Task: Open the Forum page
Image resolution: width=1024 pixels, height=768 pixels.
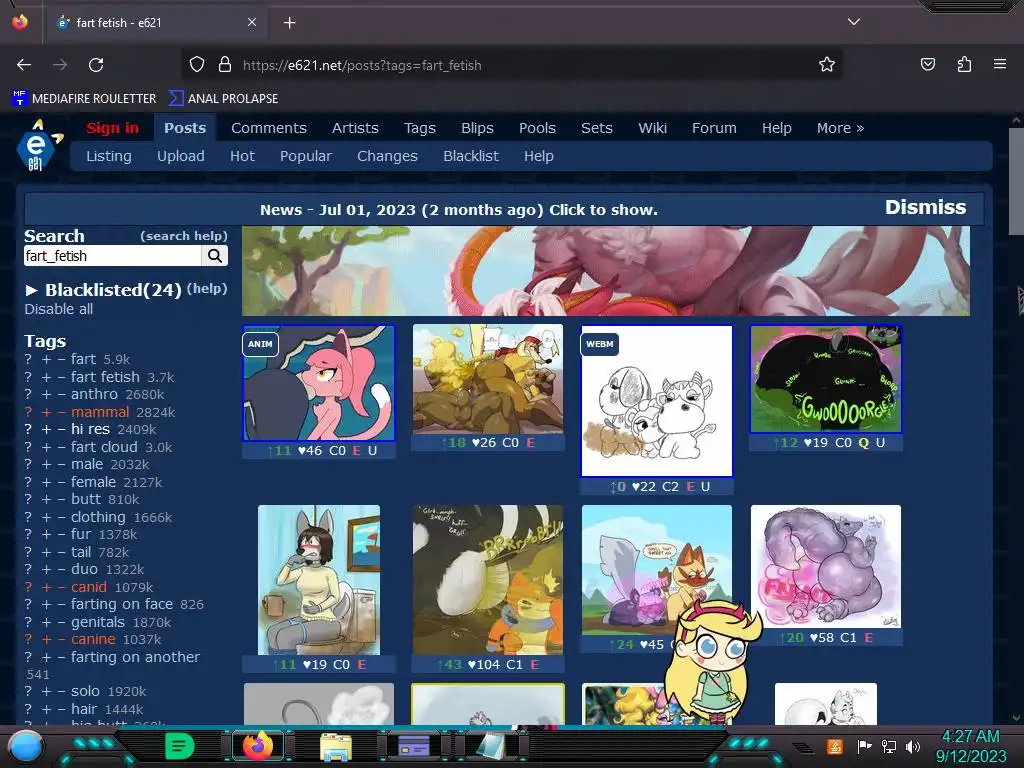Action: click(714, 128)
